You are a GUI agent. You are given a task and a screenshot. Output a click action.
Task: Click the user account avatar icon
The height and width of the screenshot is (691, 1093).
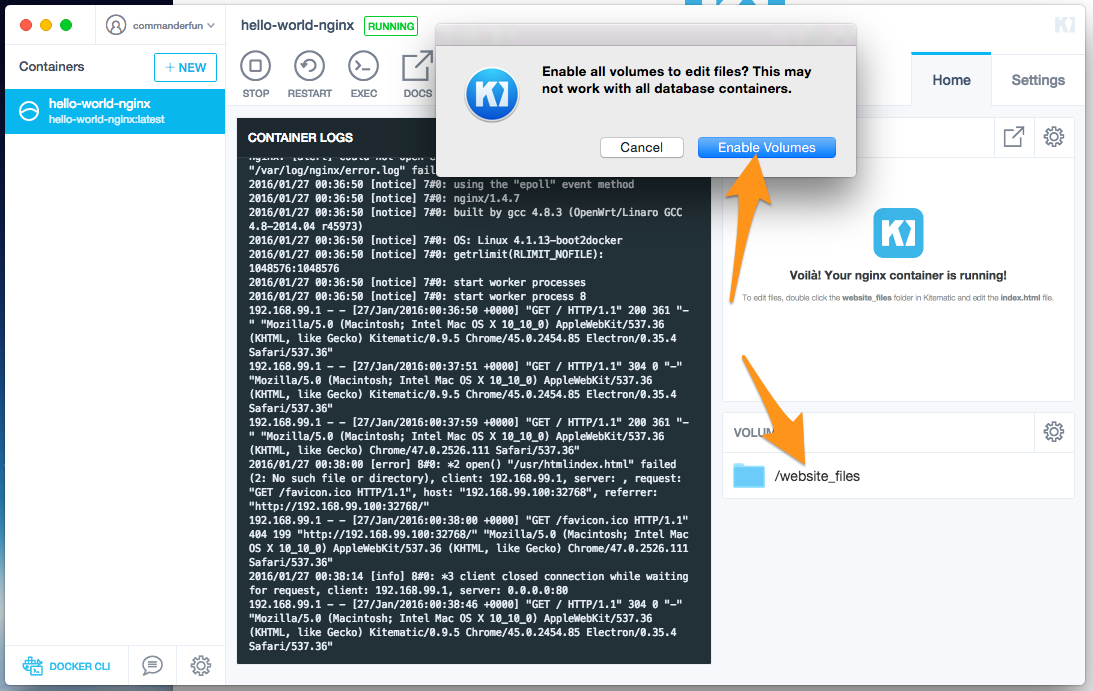(x=116, y=25)
